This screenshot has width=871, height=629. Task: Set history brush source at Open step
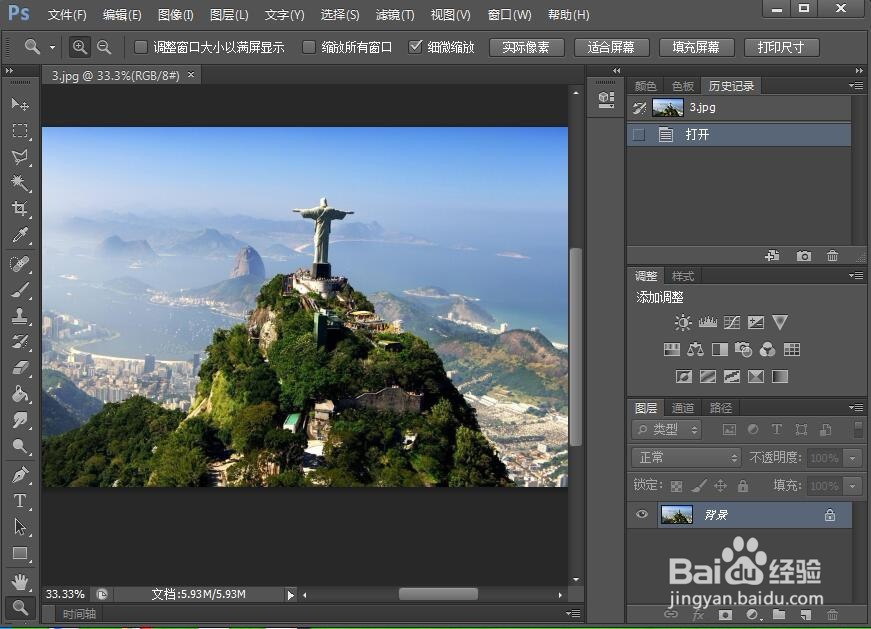click(639, 134)
